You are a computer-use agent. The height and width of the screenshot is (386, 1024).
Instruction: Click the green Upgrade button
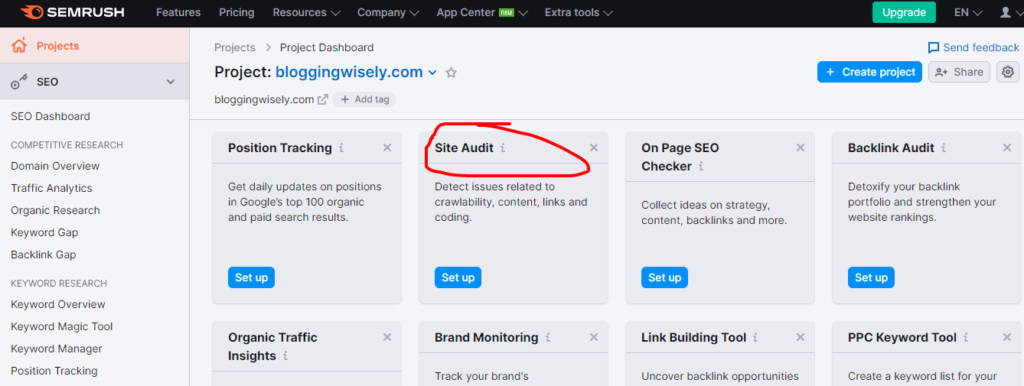(x=904, y=12)
